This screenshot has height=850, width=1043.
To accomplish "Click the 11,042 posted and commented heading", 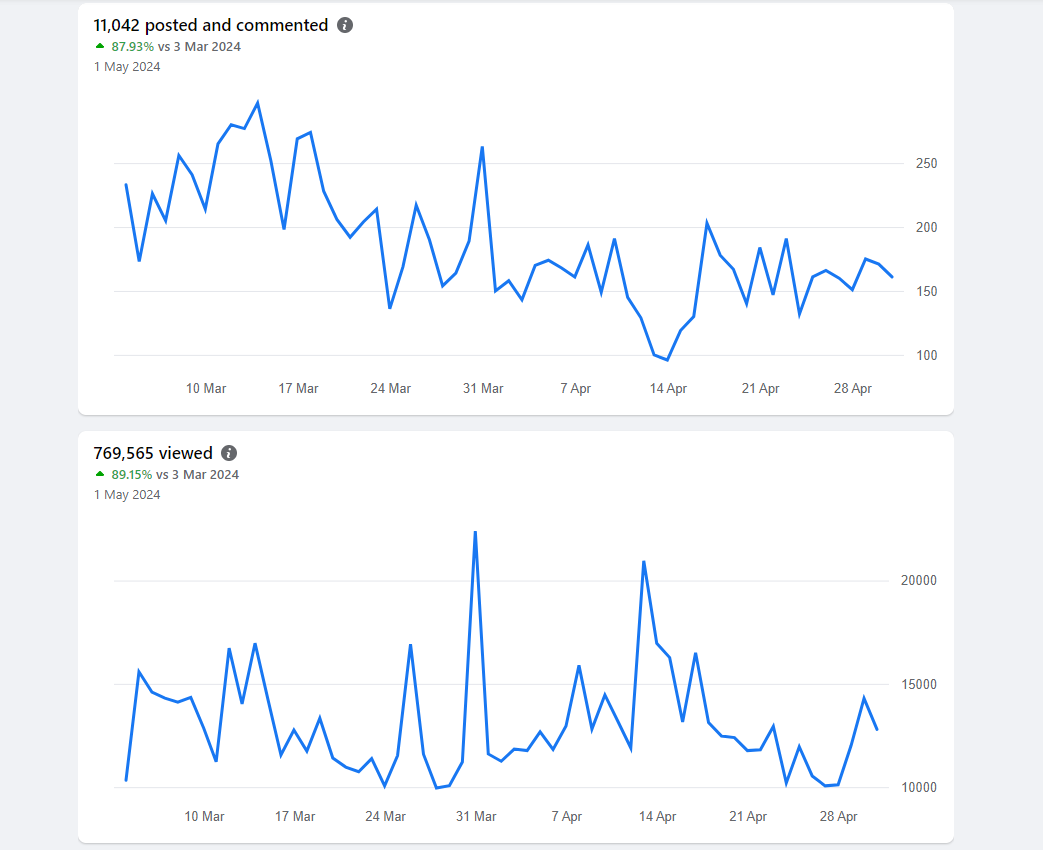I will pos(211,25).
